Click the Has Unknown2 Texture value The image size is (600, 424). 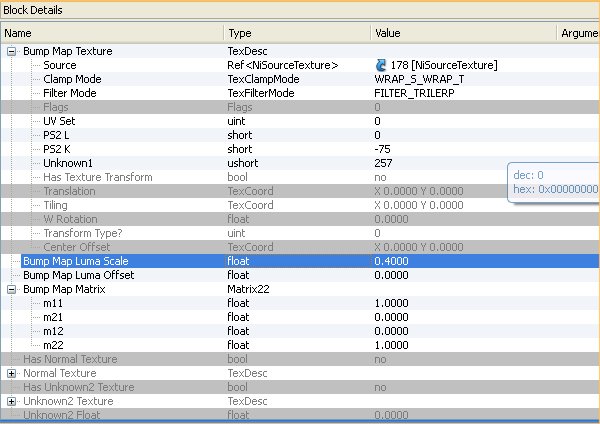pos(380,387)
